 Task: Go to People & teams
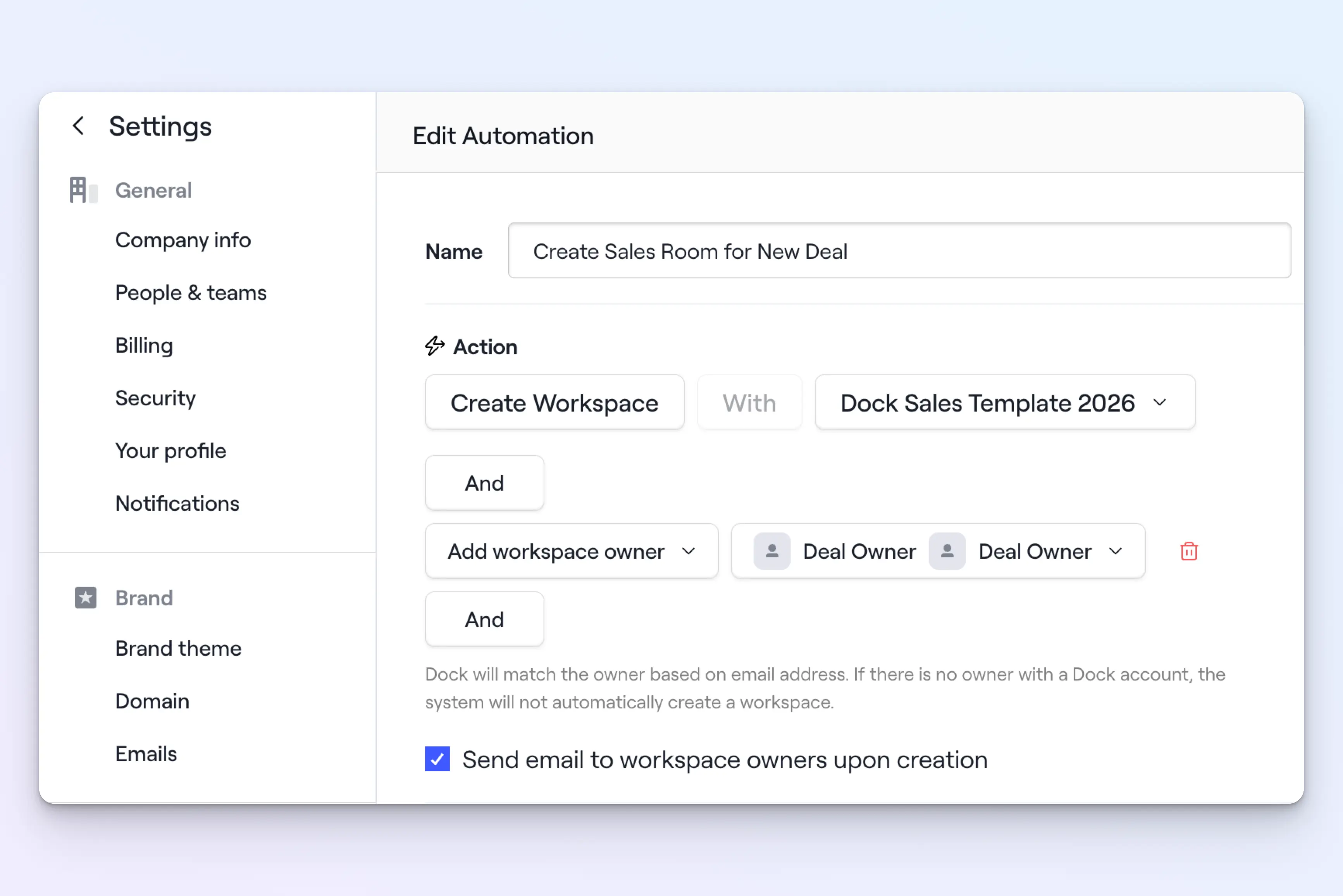[191, 293]
